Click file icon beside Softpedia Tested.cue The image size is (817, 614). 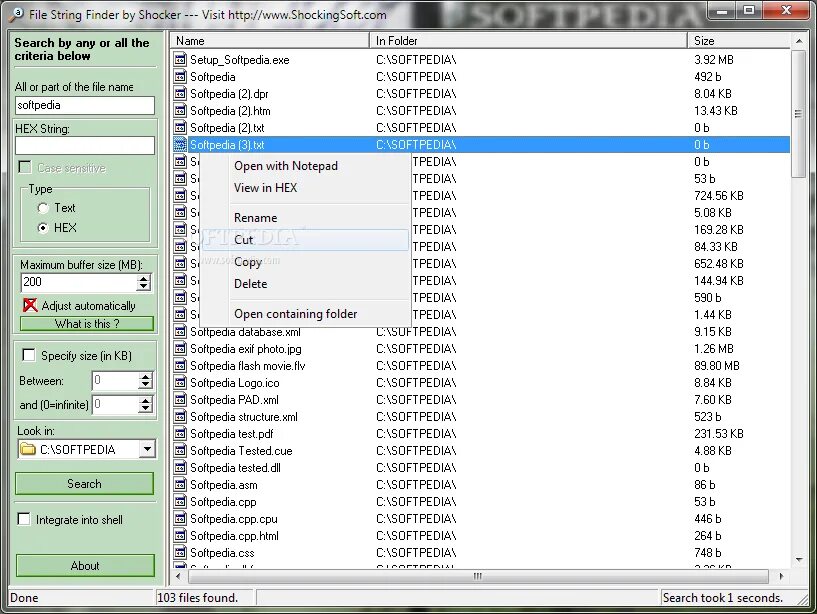coord(180,451)
